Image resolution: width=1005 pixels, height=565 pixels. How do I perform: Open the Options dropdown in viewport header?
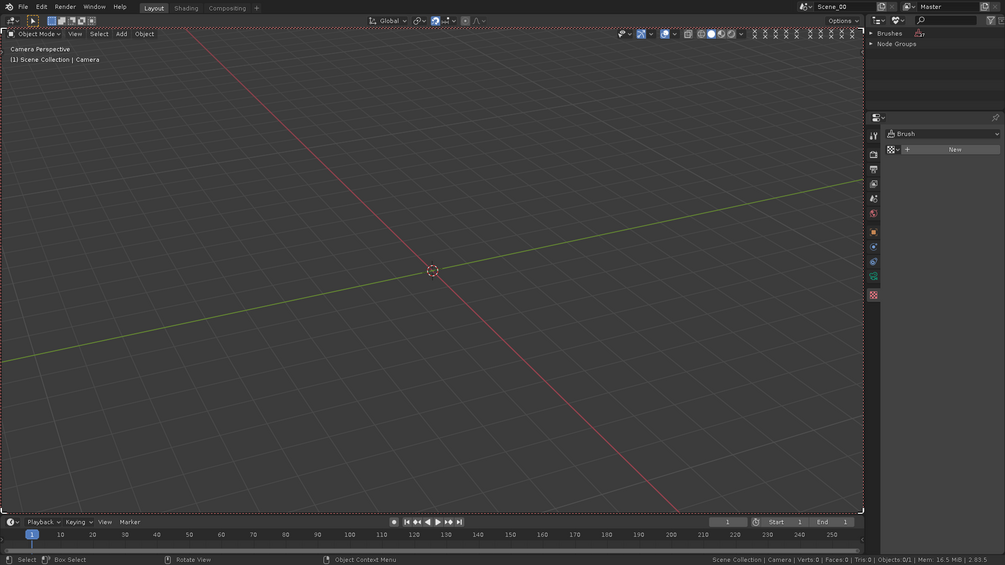click(843, 20)
